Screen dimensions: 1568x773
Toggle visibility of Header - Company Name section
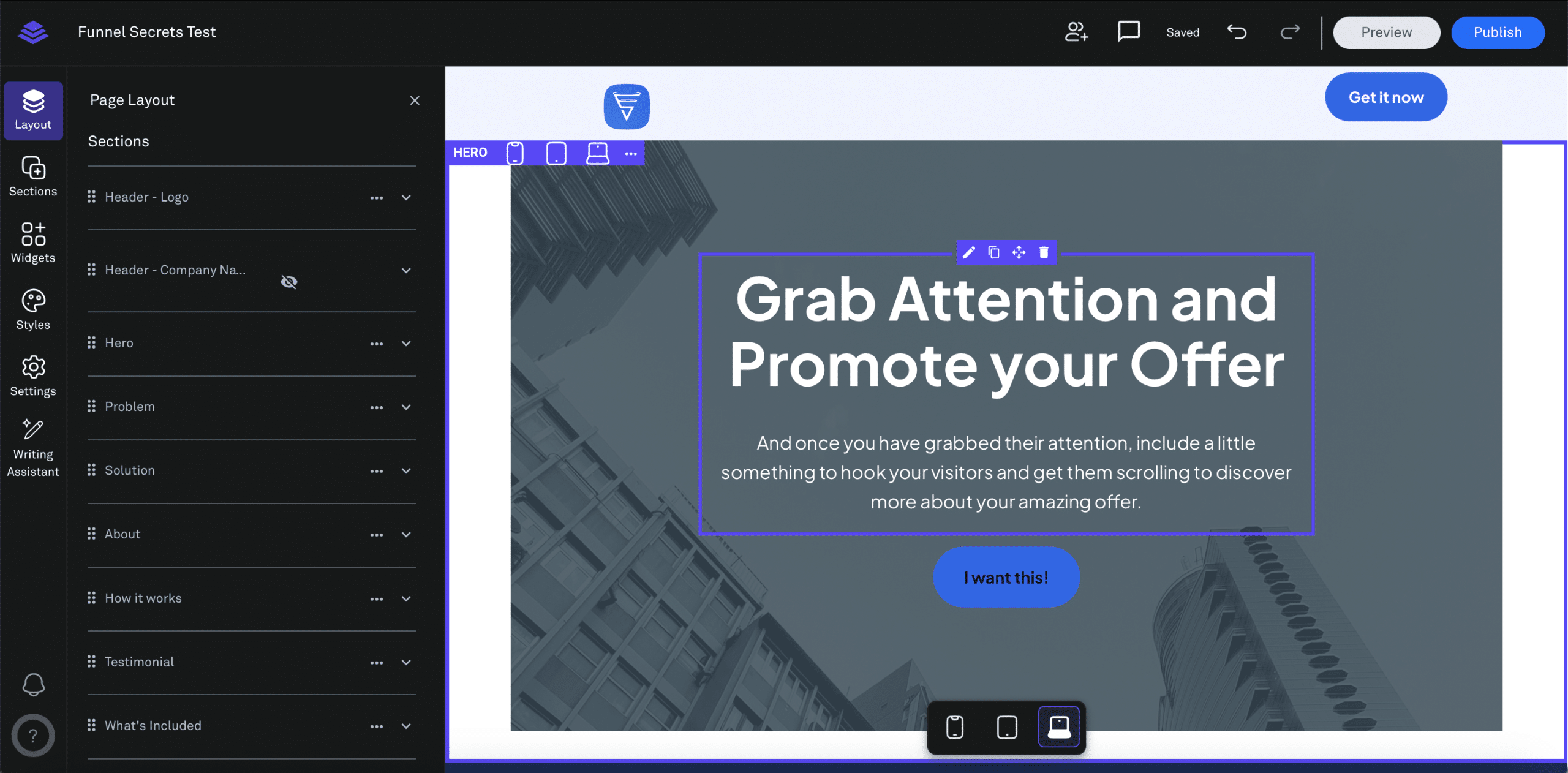[x=289, y=282]
